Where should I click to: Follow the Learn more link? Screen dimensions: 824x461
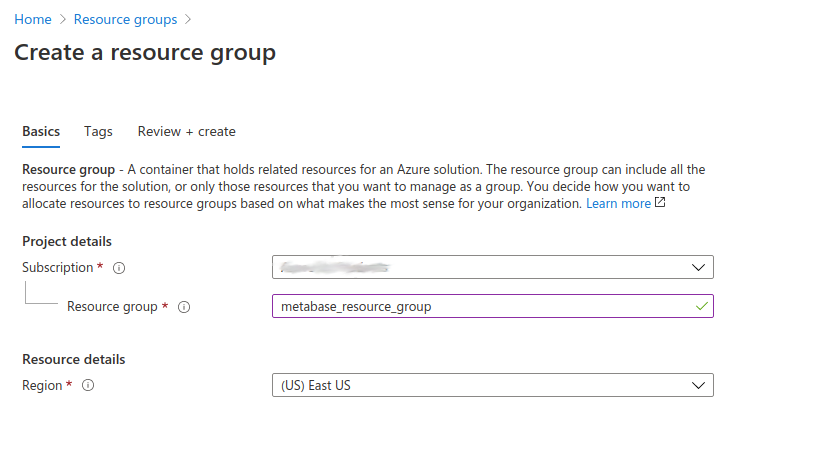(x=618, y=203)
